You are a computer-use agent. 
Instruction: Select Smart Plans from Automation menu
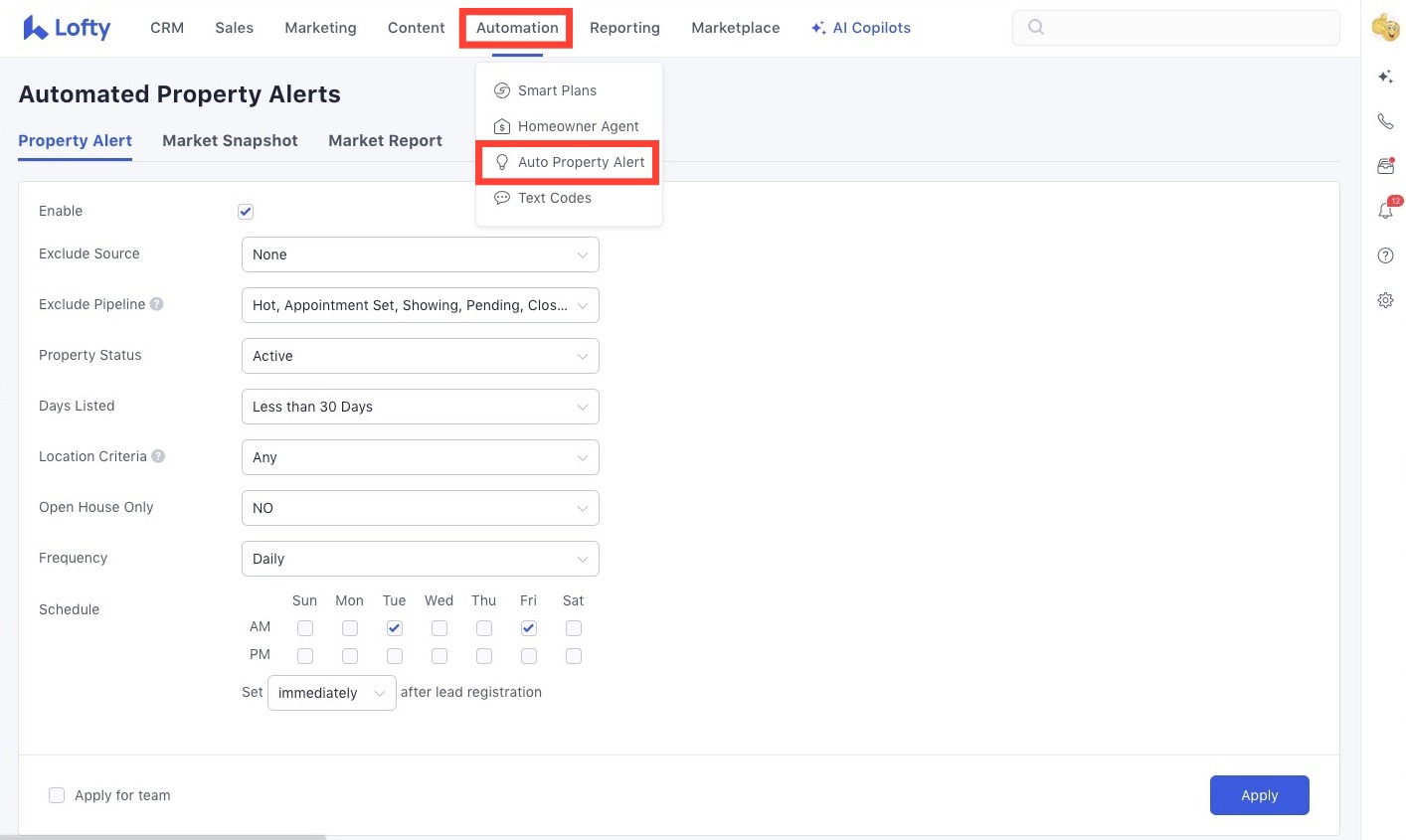557,90
